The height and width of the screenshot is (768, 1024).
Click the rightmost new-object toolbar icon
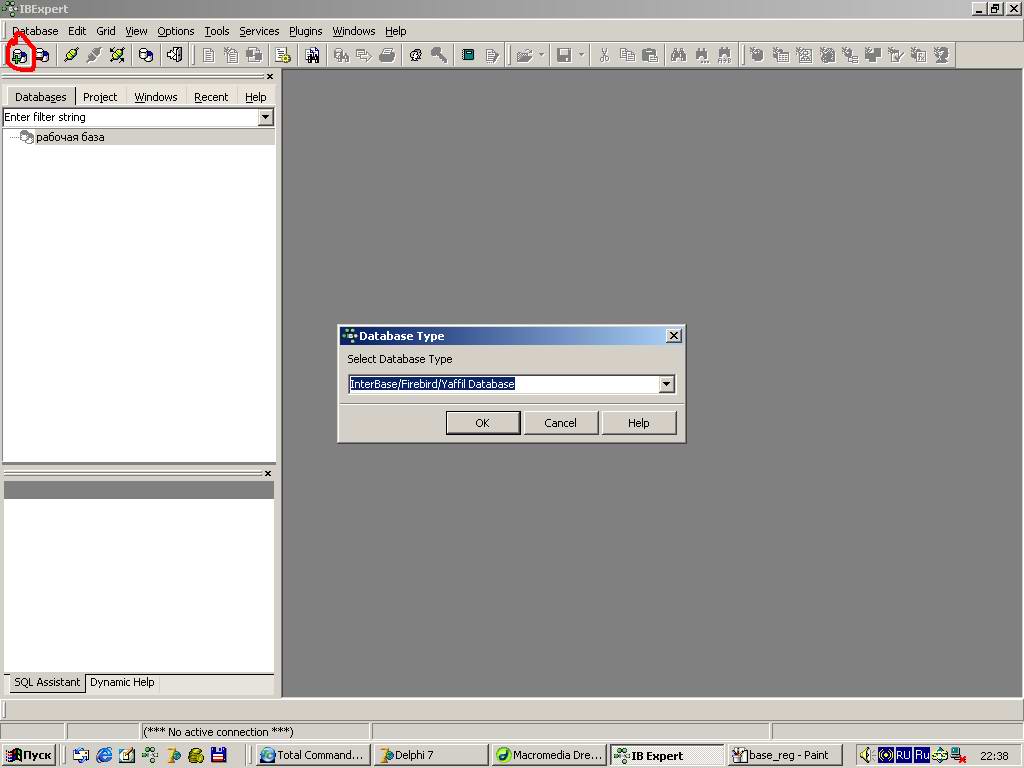tap(941, 56)
